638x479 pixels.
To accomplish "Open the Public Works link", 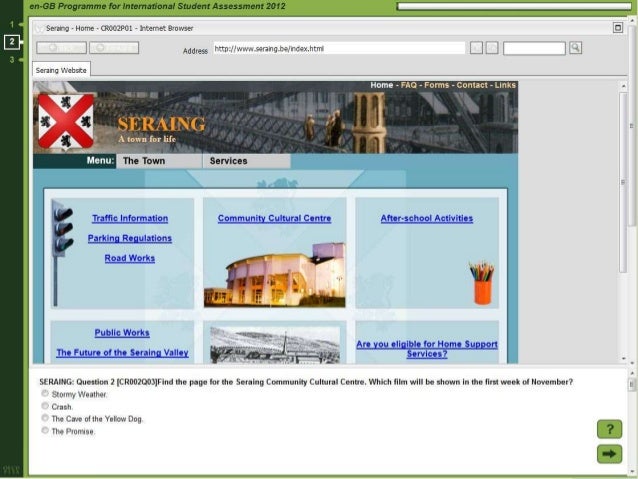I will 122,332.
